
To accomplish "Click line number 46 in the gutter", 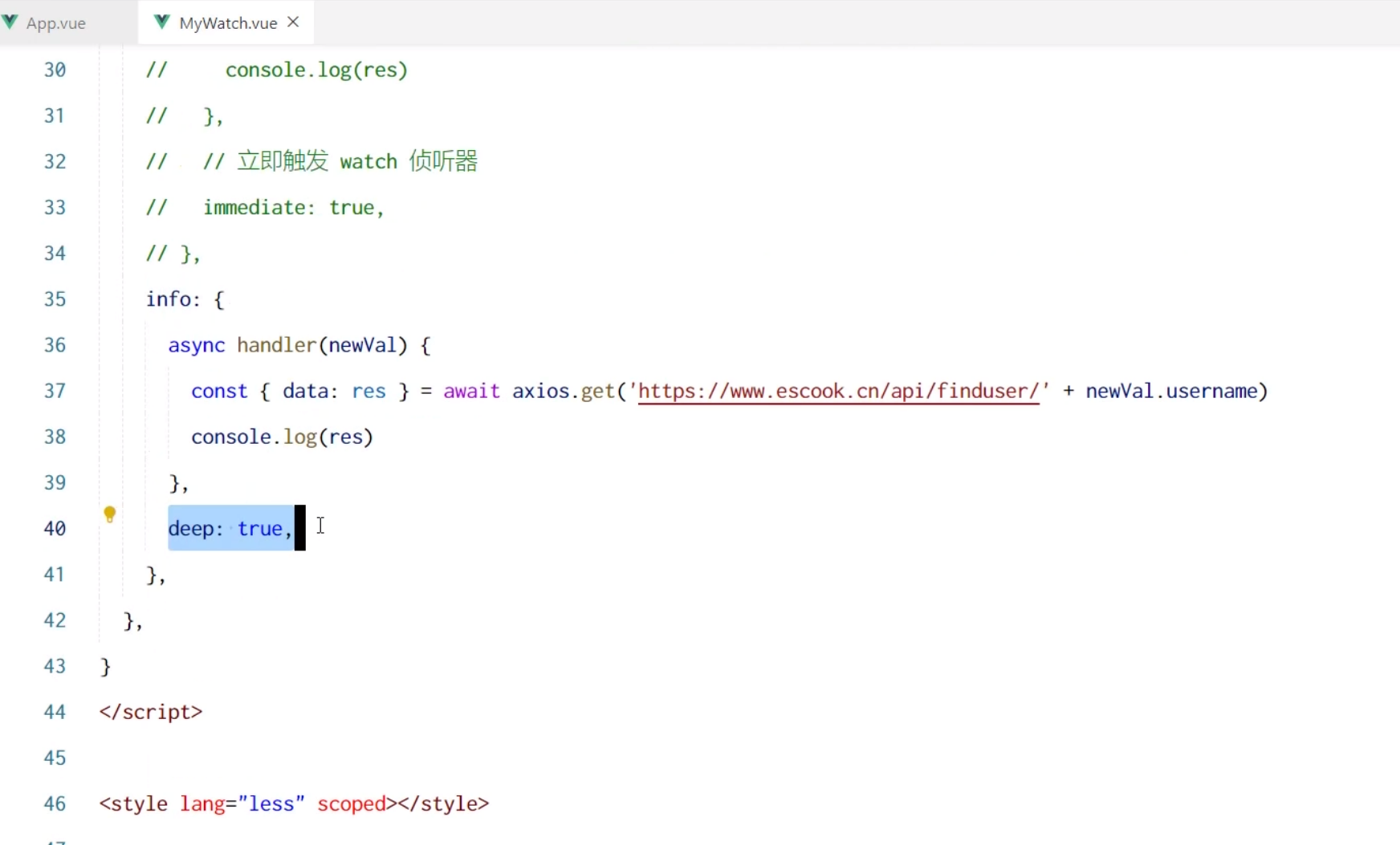I will coord(55,804).
